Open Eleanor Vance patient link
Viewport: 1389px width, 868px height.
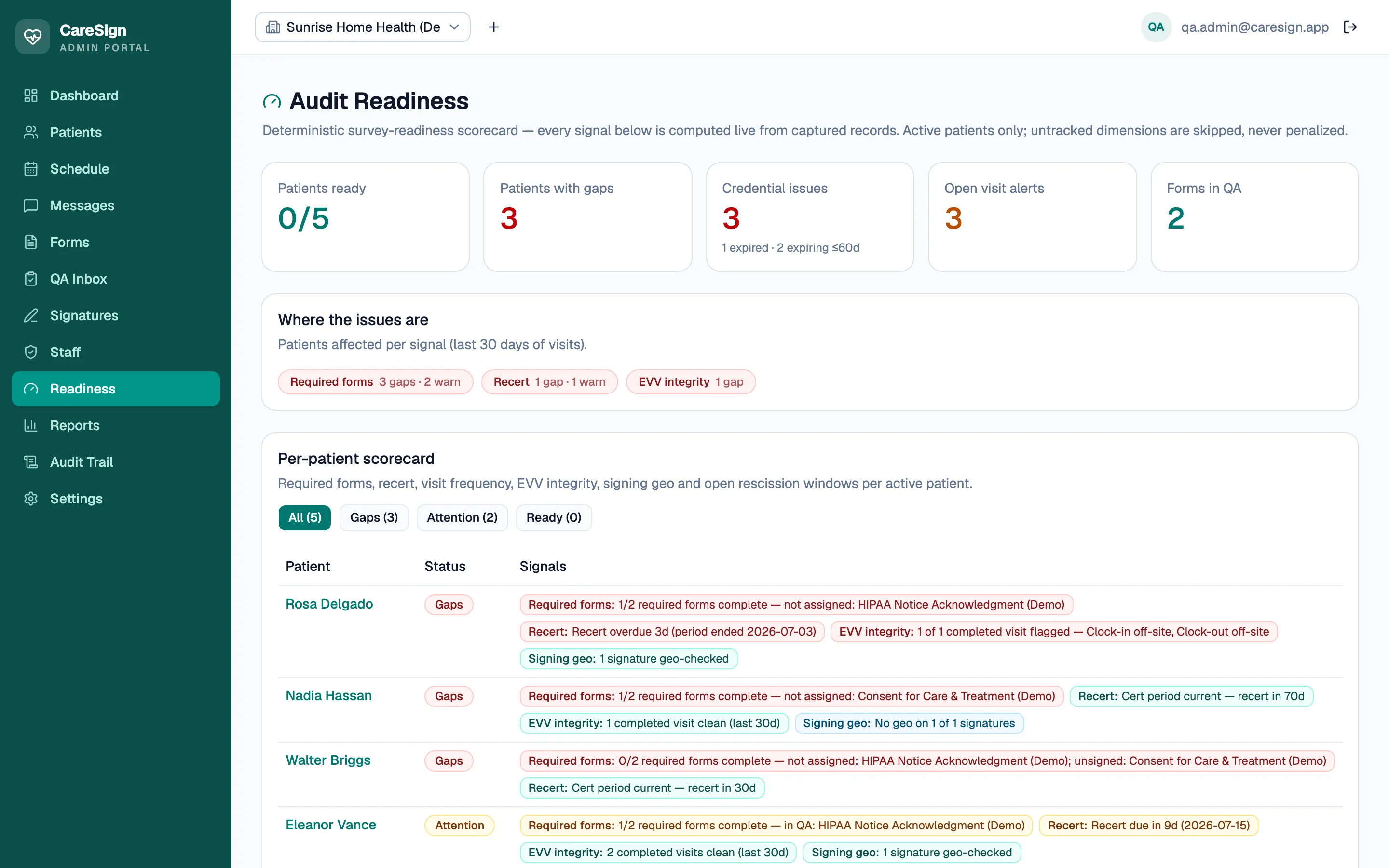[x=330, y=825]
